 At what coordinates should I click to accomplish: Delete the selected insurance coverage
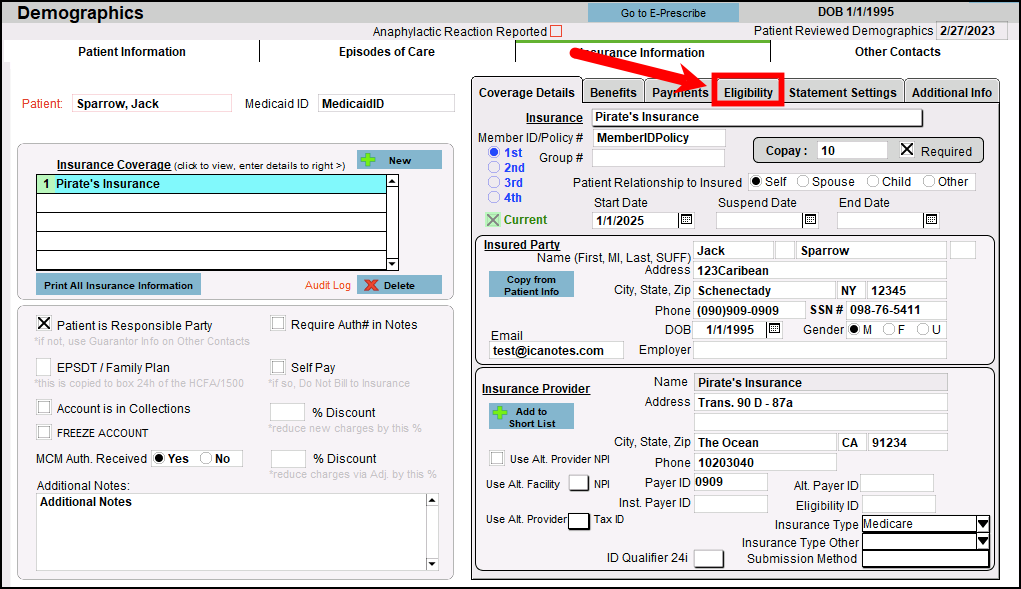(x=399, y=285)
